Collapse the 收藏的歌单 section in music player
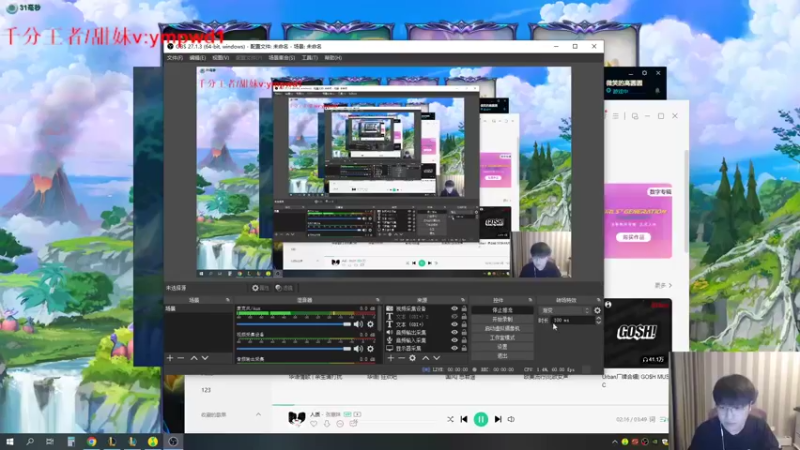800x450 pixels. 258,414
